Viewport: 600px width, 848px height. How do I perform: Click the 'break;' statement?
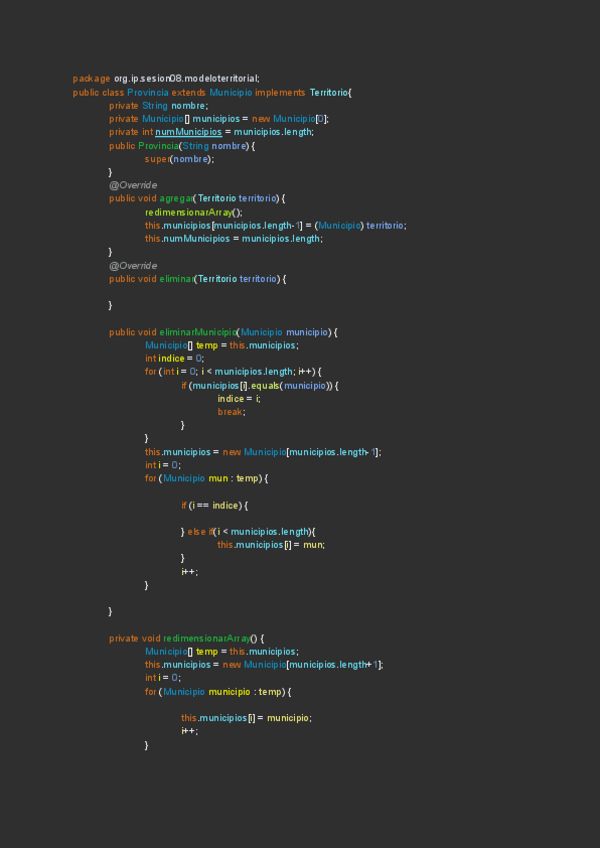click(232, 412)
